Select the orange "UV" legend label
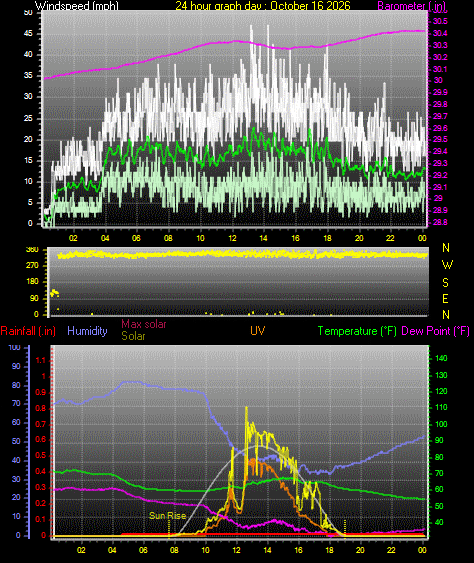Screen dimensions: 474x563 pyautogui.click(x=257, y=331)
